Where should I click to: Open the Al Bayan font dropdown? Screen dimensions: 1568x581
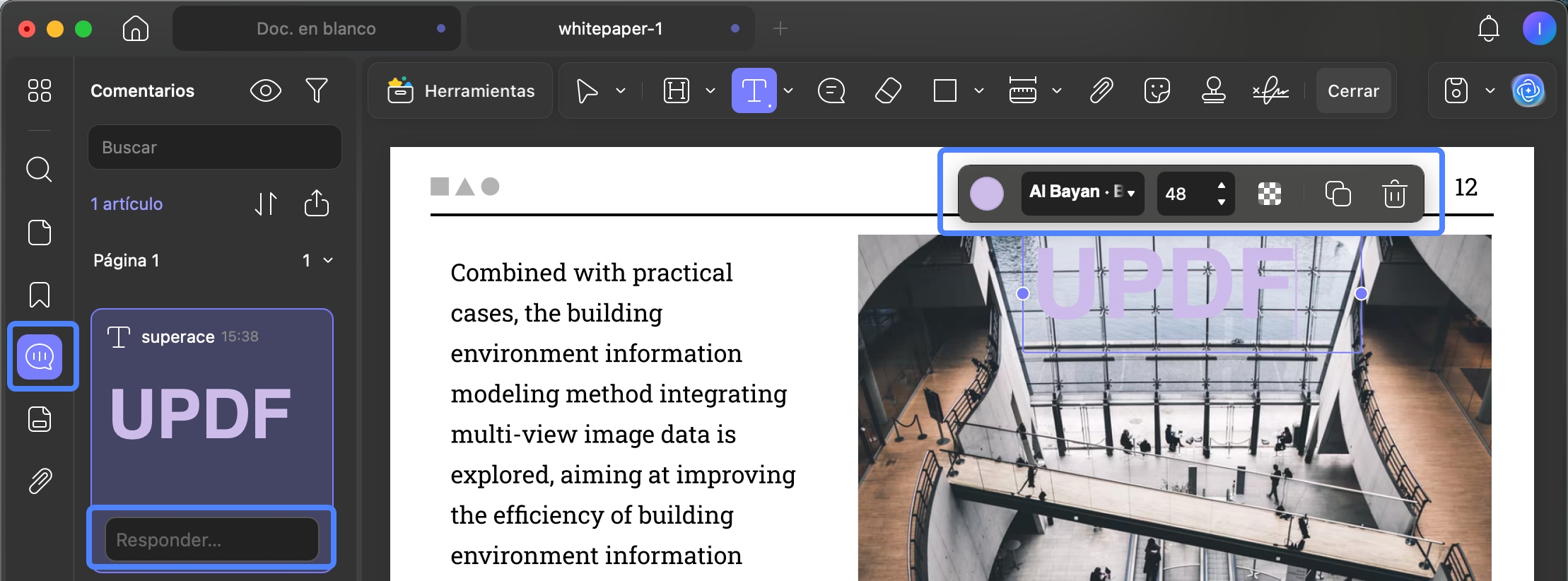pos(1082,193)
